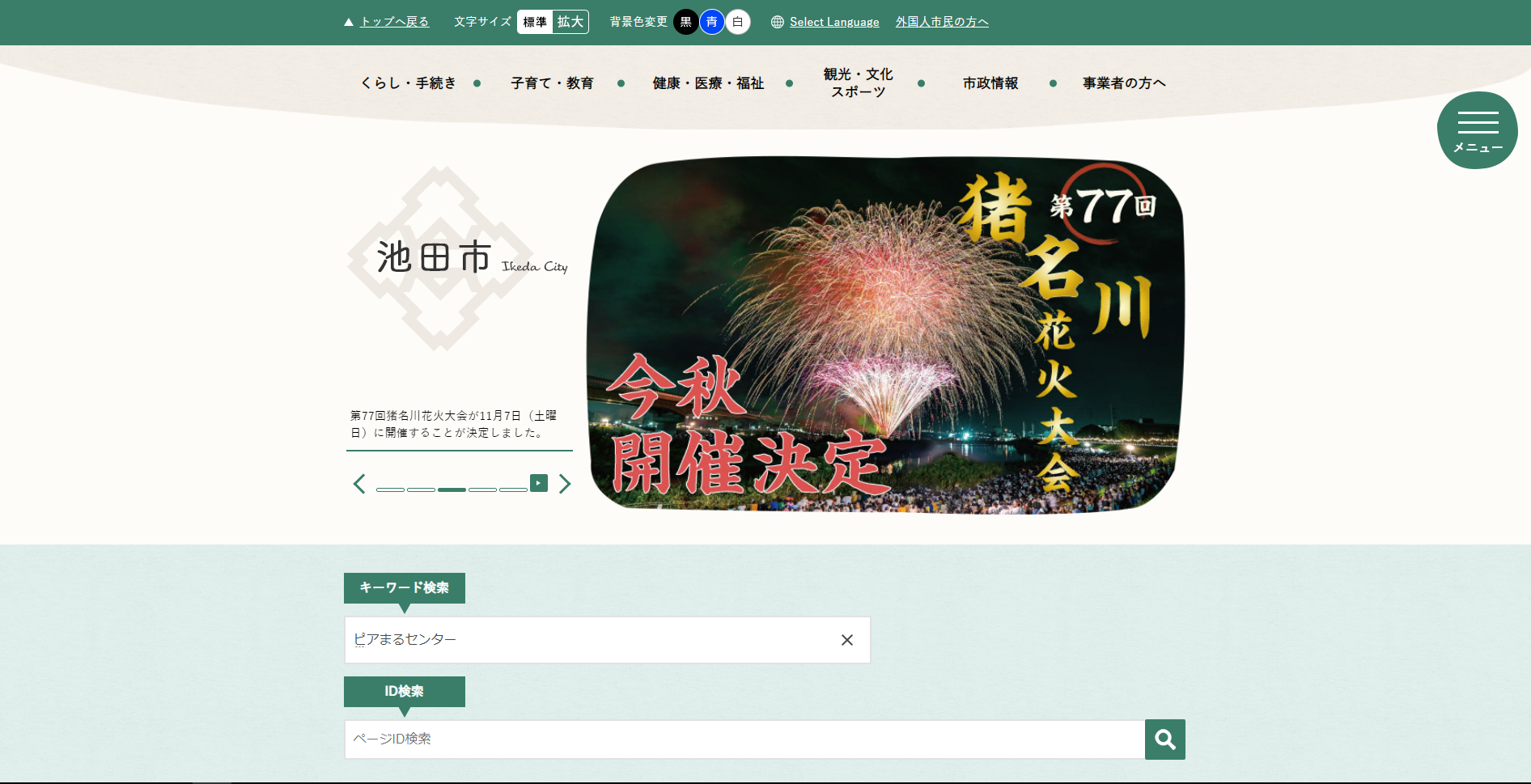Open the 健康・医療・福祉 menu

pos(708,83)
